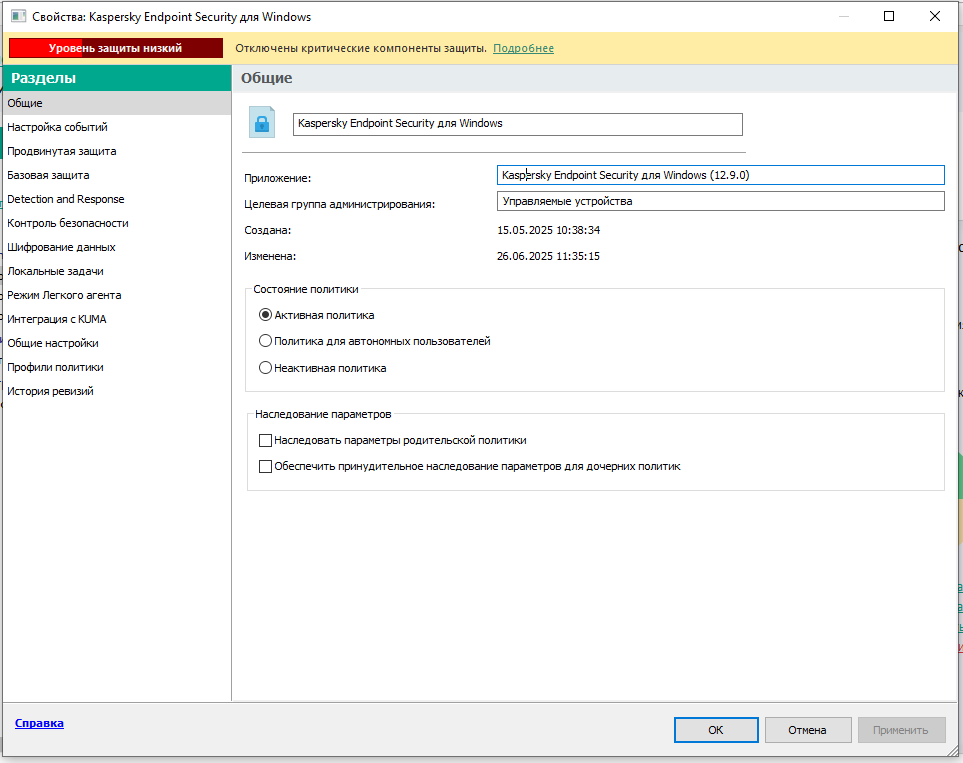The width and height of the screenshot is (963, 763).
Task: Select the Активная политика radio button
Action: click(x=265, y=315)
